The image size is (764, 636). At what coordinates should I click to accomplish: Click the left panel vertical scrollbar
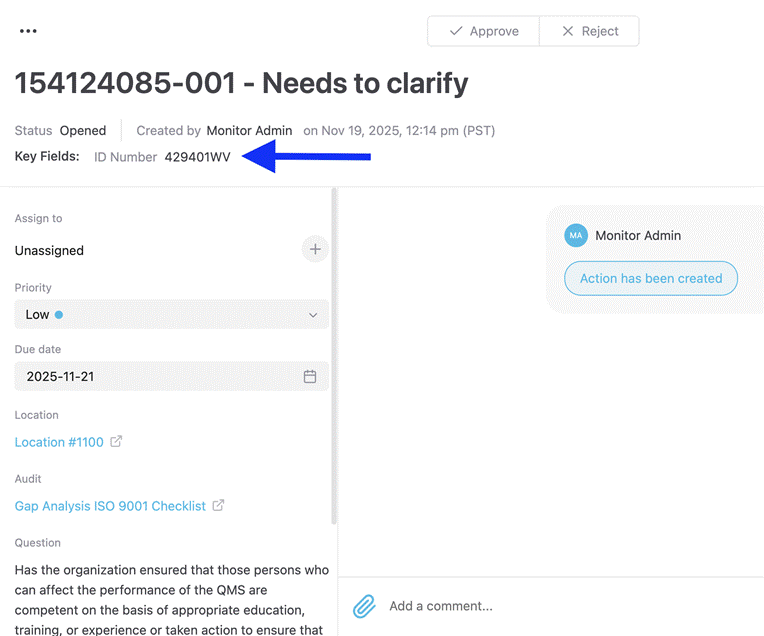click(x=334, y=356)
